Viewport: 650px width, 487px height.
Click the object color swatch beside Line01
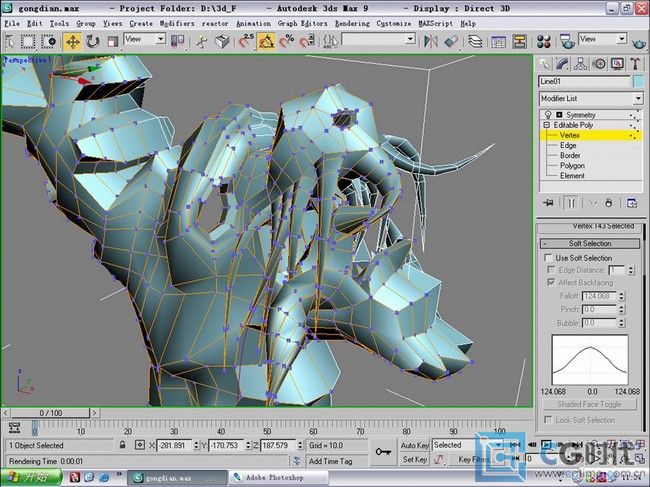pos(639,82)
